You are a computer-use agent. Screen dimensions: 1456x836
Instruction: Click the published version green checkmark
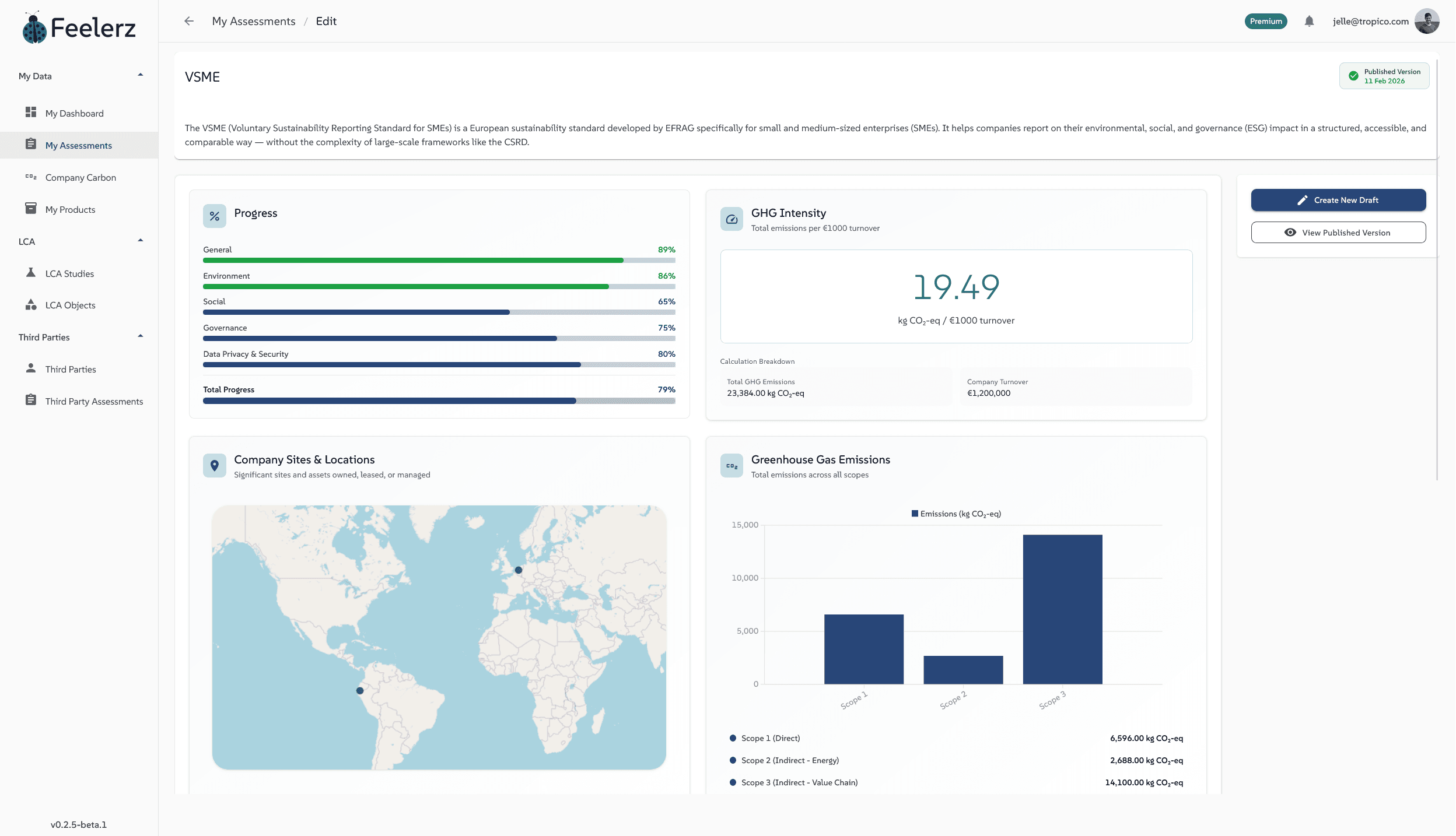pyautogui.click(x=1353, y=76)
